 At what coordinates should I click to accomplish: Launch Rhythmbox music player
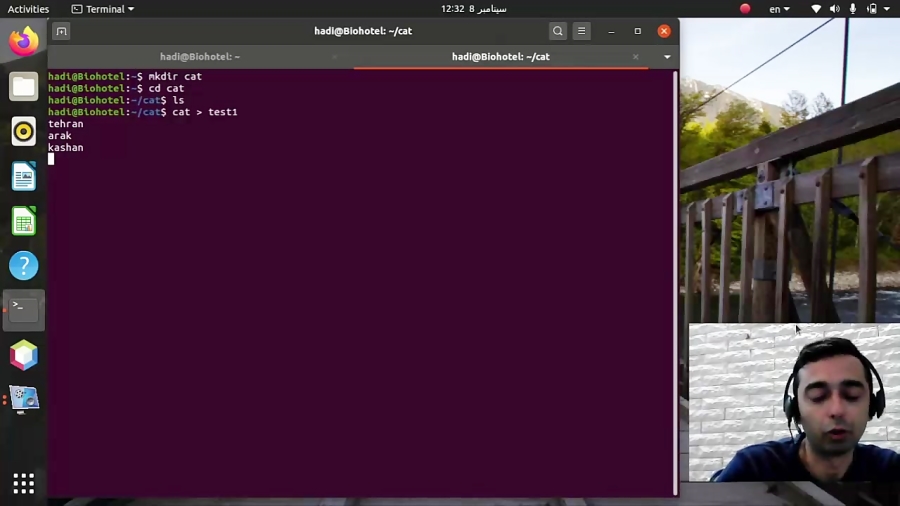tap(24, 131)
